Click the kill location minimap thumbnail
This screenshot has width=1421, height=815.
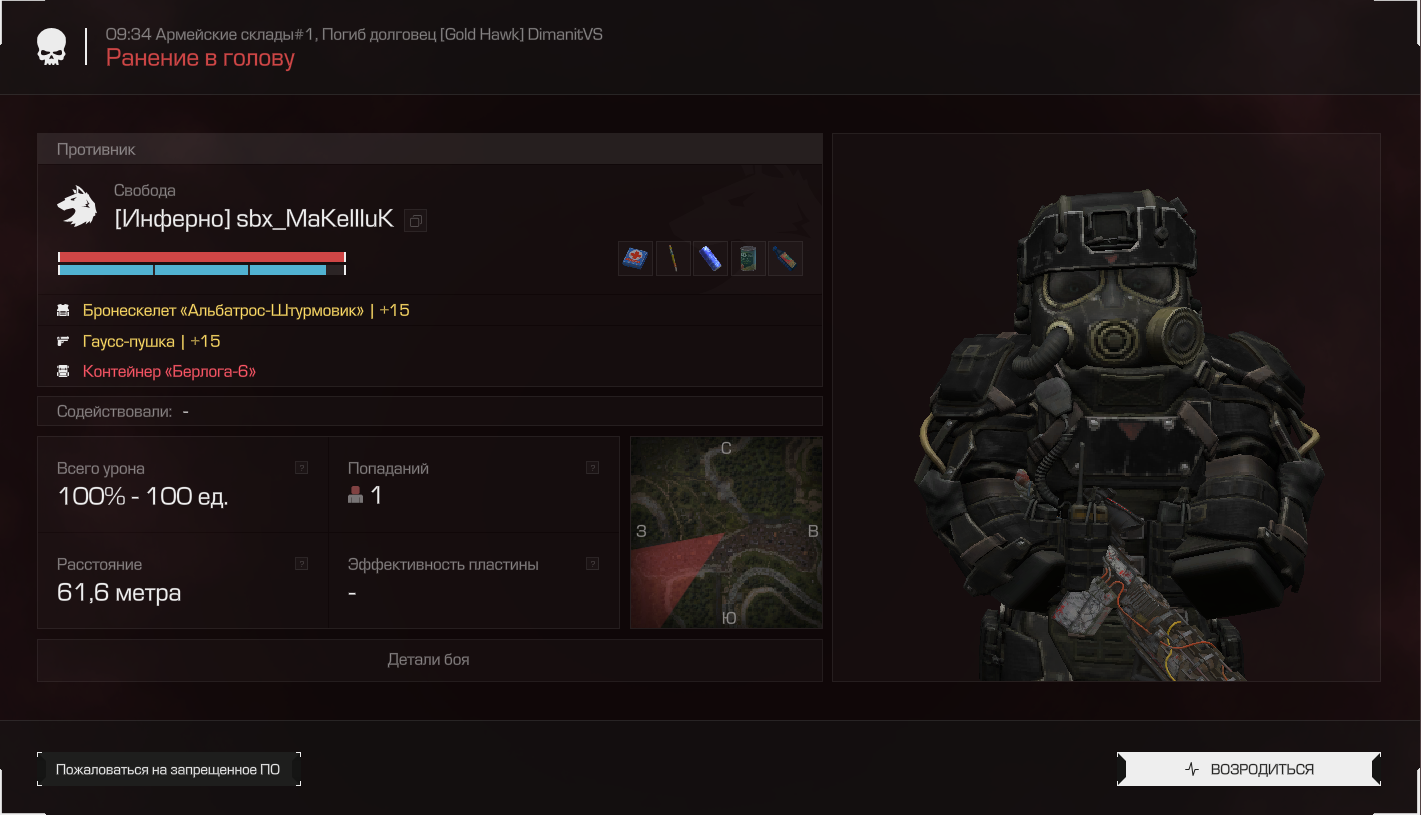coord(726,533)
